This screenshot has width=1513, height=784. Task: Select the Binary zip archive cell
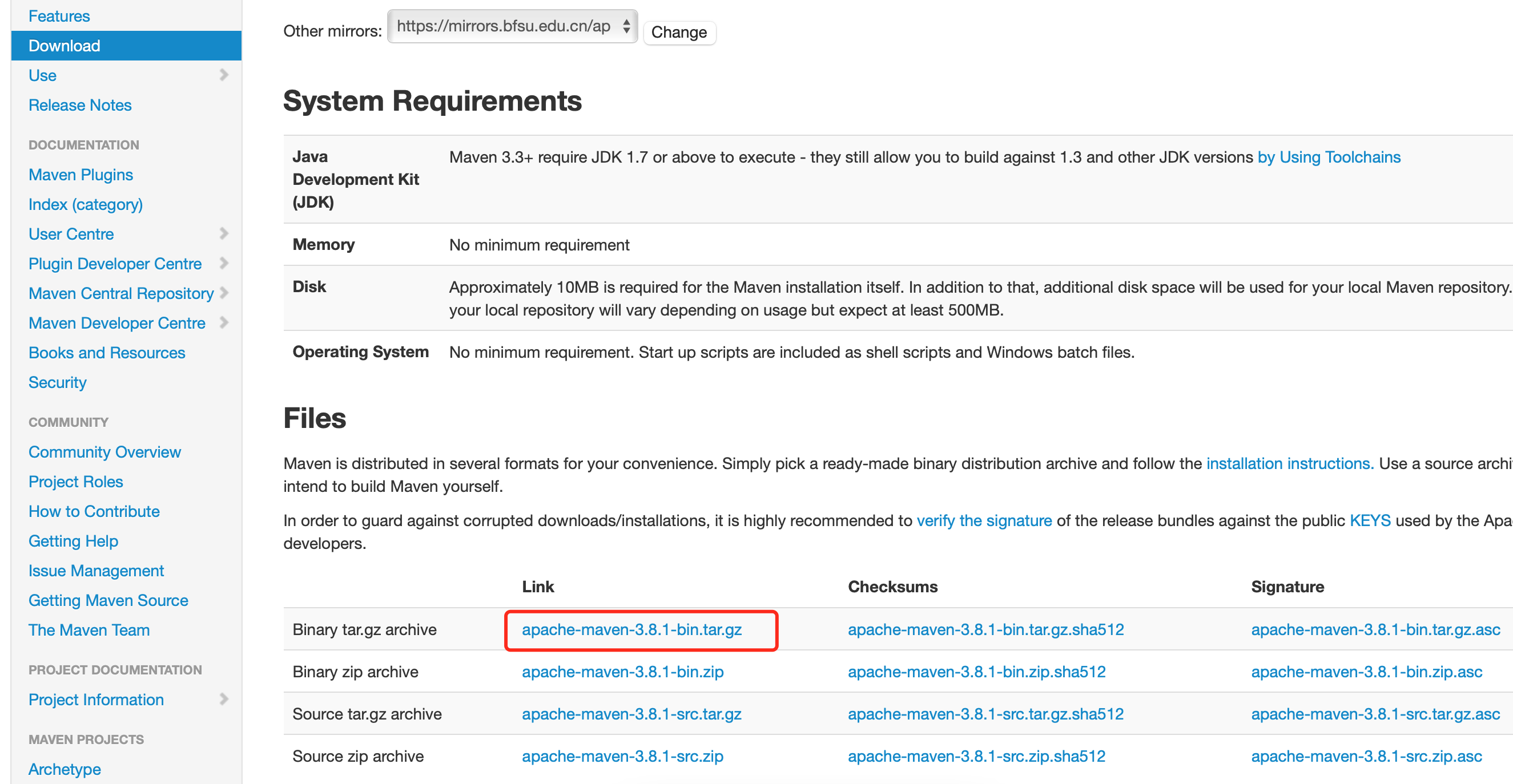pyautogui.click(x=355, y=672)
